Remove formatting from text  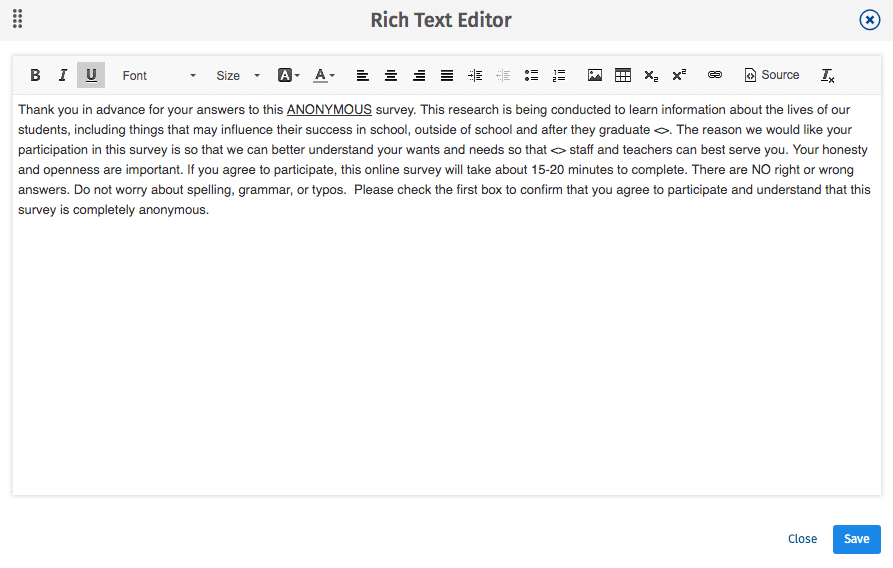pyautogui.click(x=828, y=75)
